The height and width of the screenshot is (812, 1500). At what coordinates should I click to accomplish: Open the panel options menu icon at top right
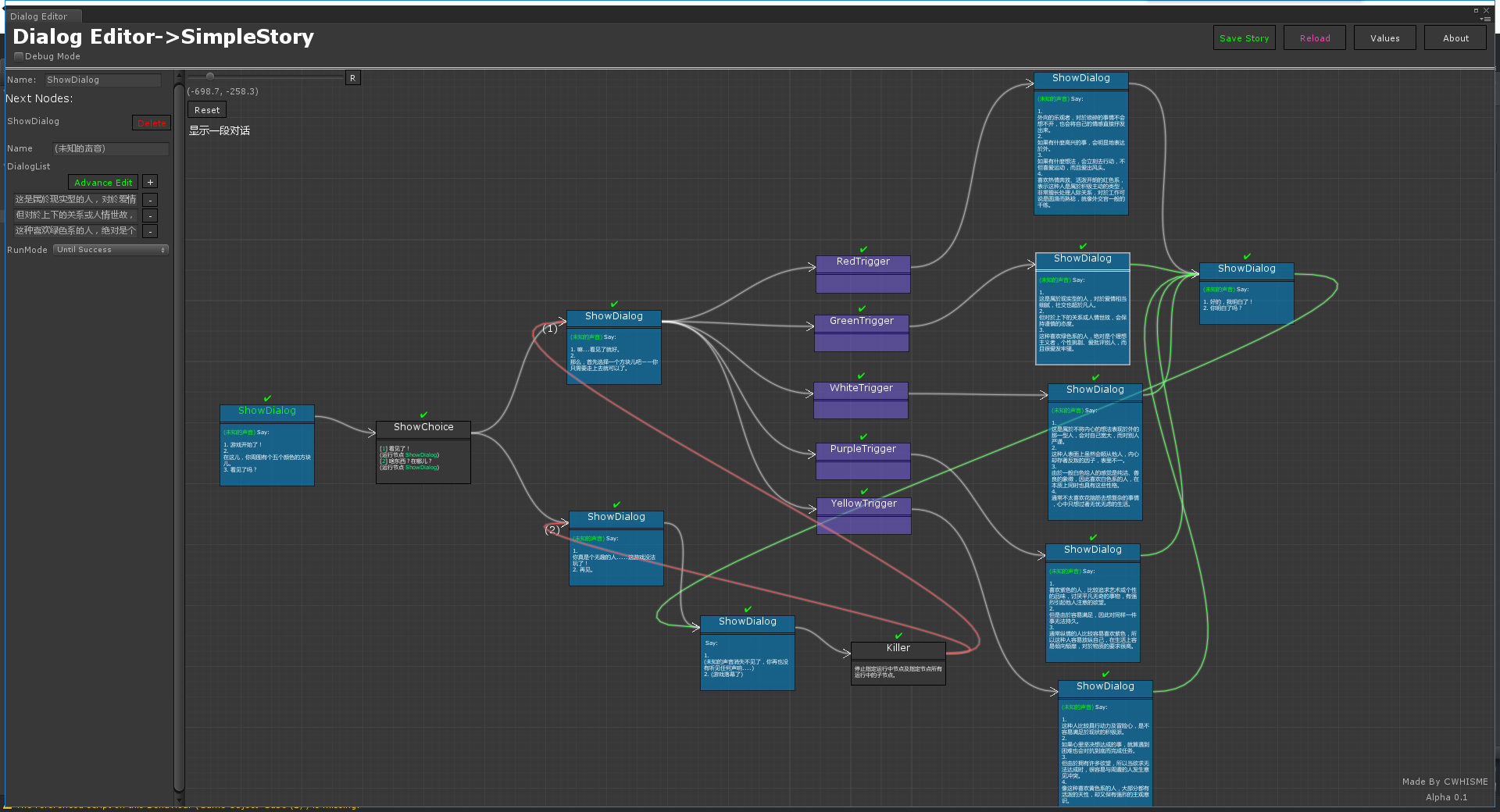[x=1484, y=19]
